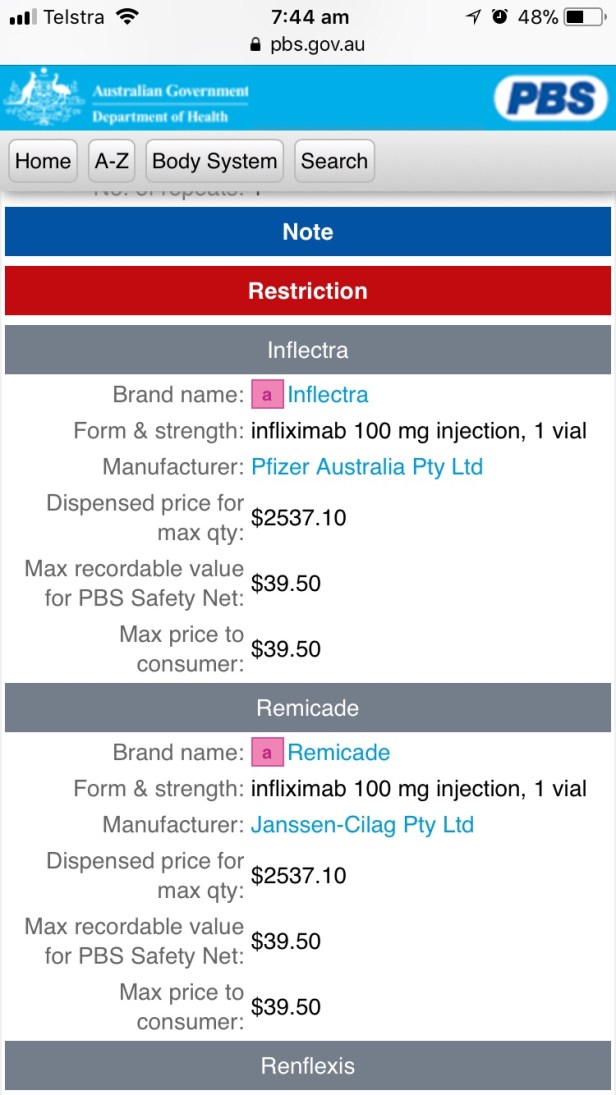Tap the Wi-Fi signal icon
This screenshot has height=1095, width=616.
126,17
